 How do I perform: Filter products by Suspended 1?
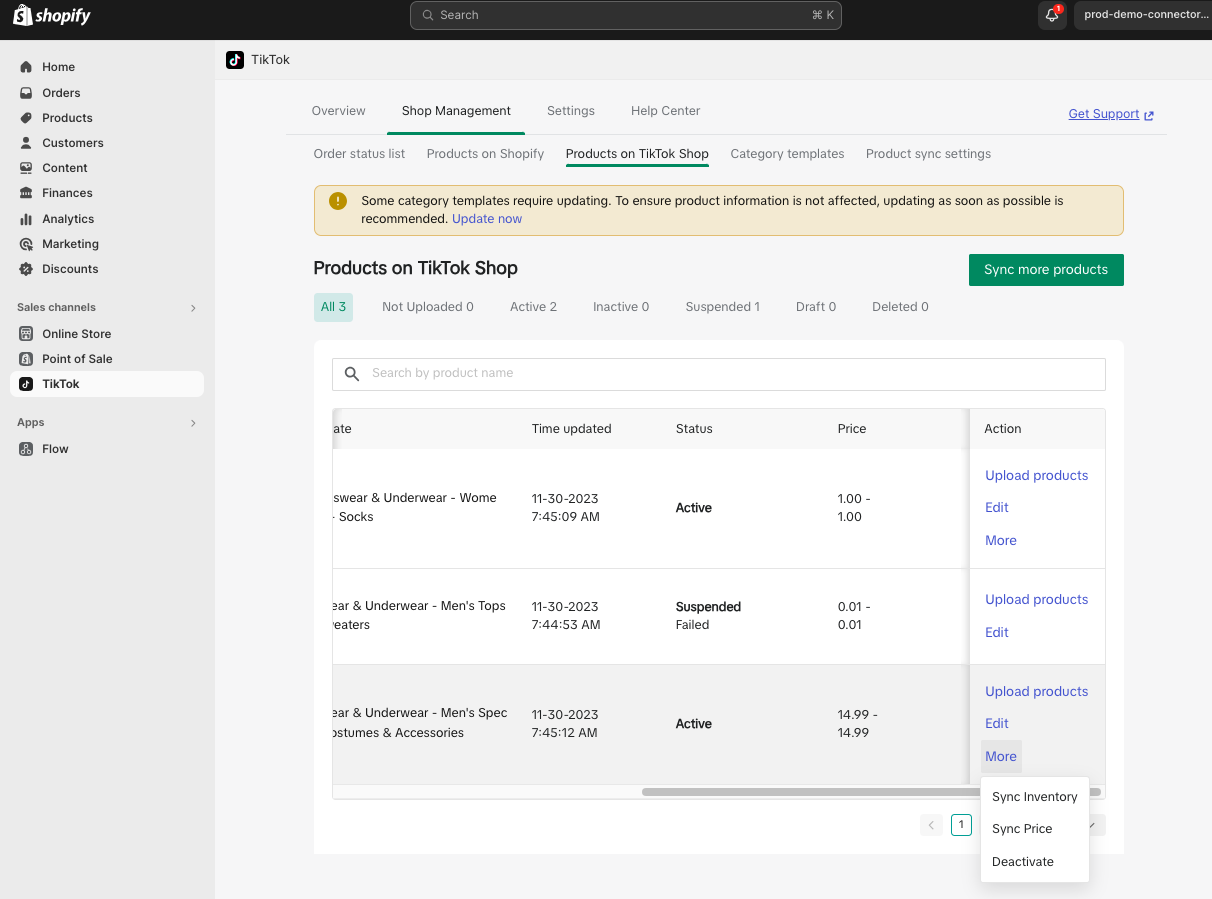tap(722, 307)
